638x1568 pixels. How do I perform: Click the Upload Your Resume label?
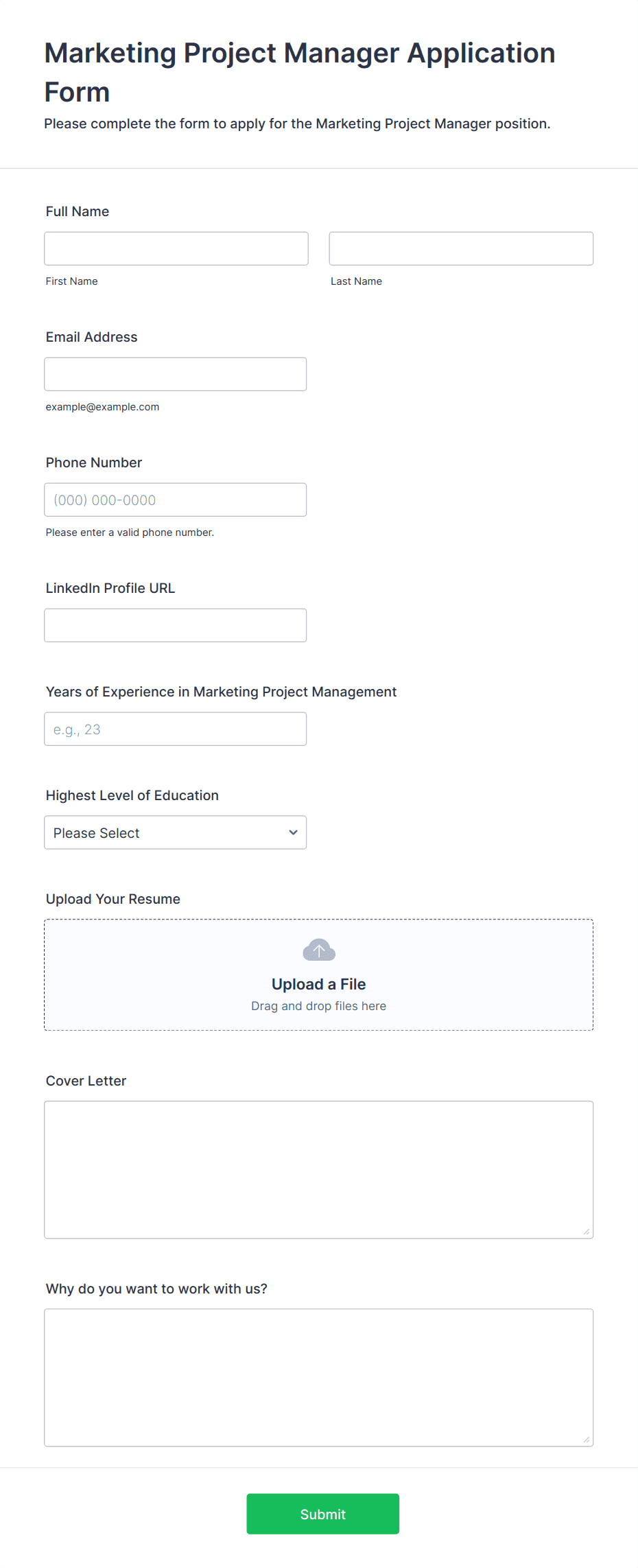coord(113,899)
